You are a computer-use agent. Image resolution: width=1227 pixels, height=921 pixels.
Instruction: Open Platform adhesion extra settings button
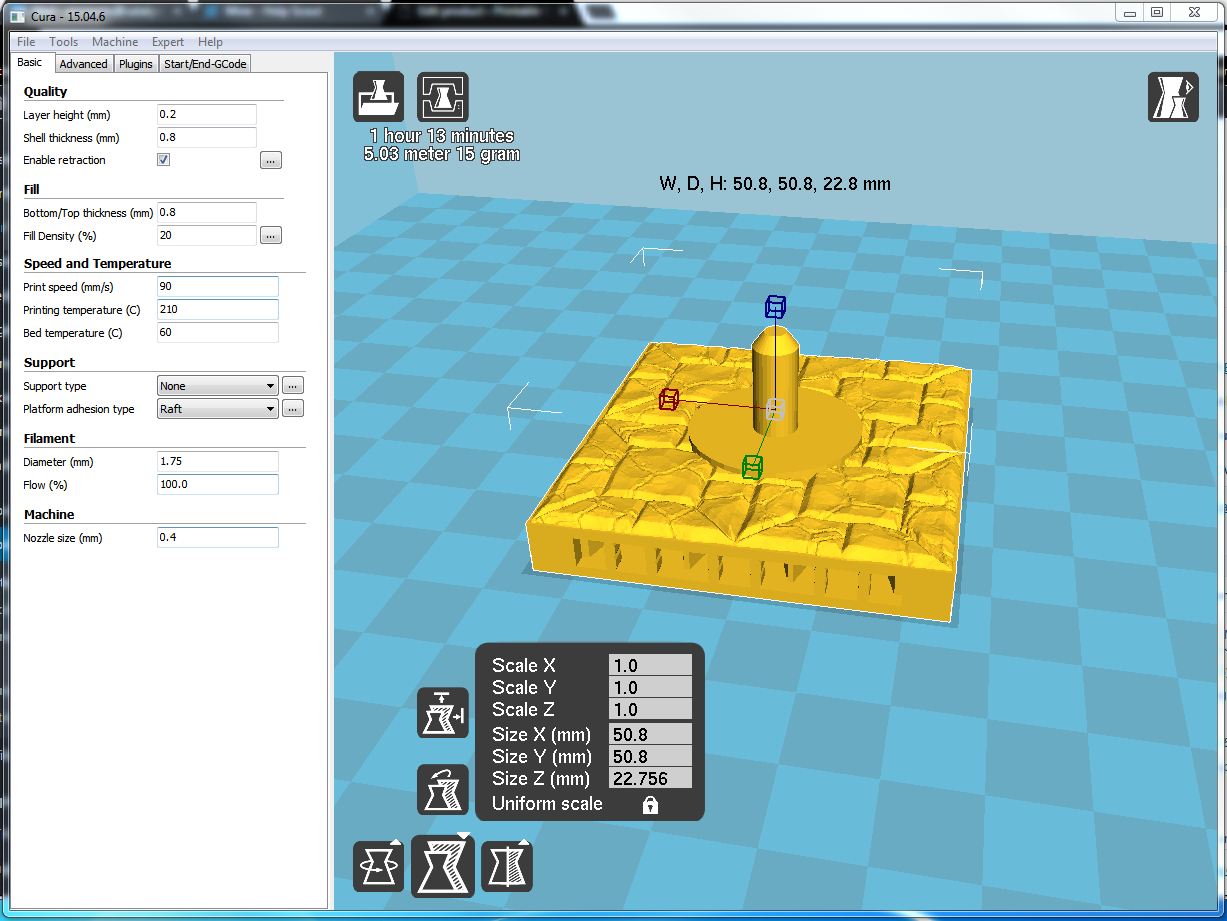(x=293, y=409)
